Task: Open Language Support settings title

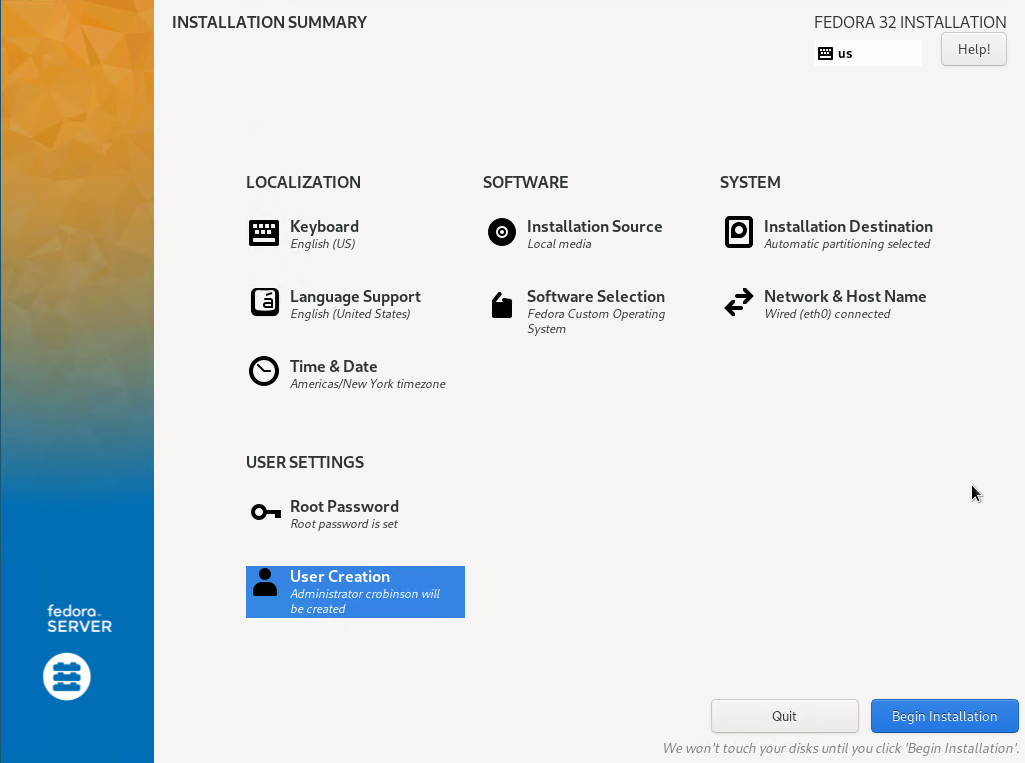Action: point(356,297)
